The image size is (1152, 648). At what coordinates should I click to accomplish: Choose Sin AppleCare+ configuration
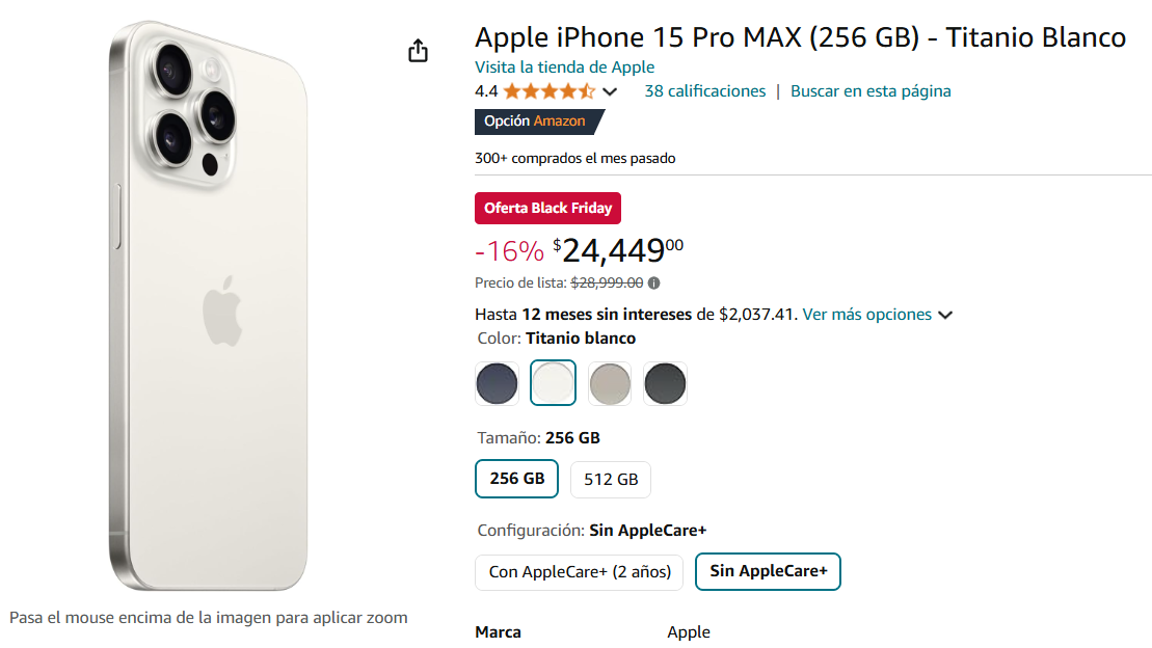(x=768, y=572)
